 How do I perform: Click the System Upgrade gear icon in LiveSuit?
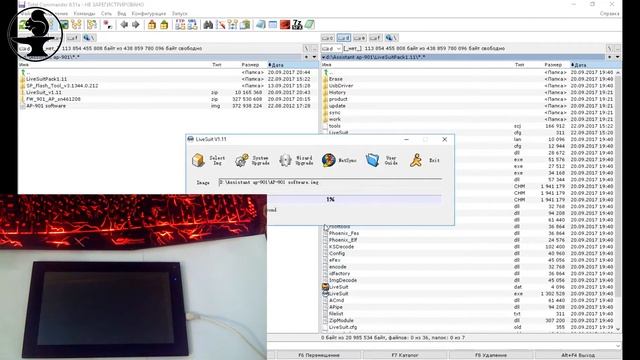tap(242, 160)
